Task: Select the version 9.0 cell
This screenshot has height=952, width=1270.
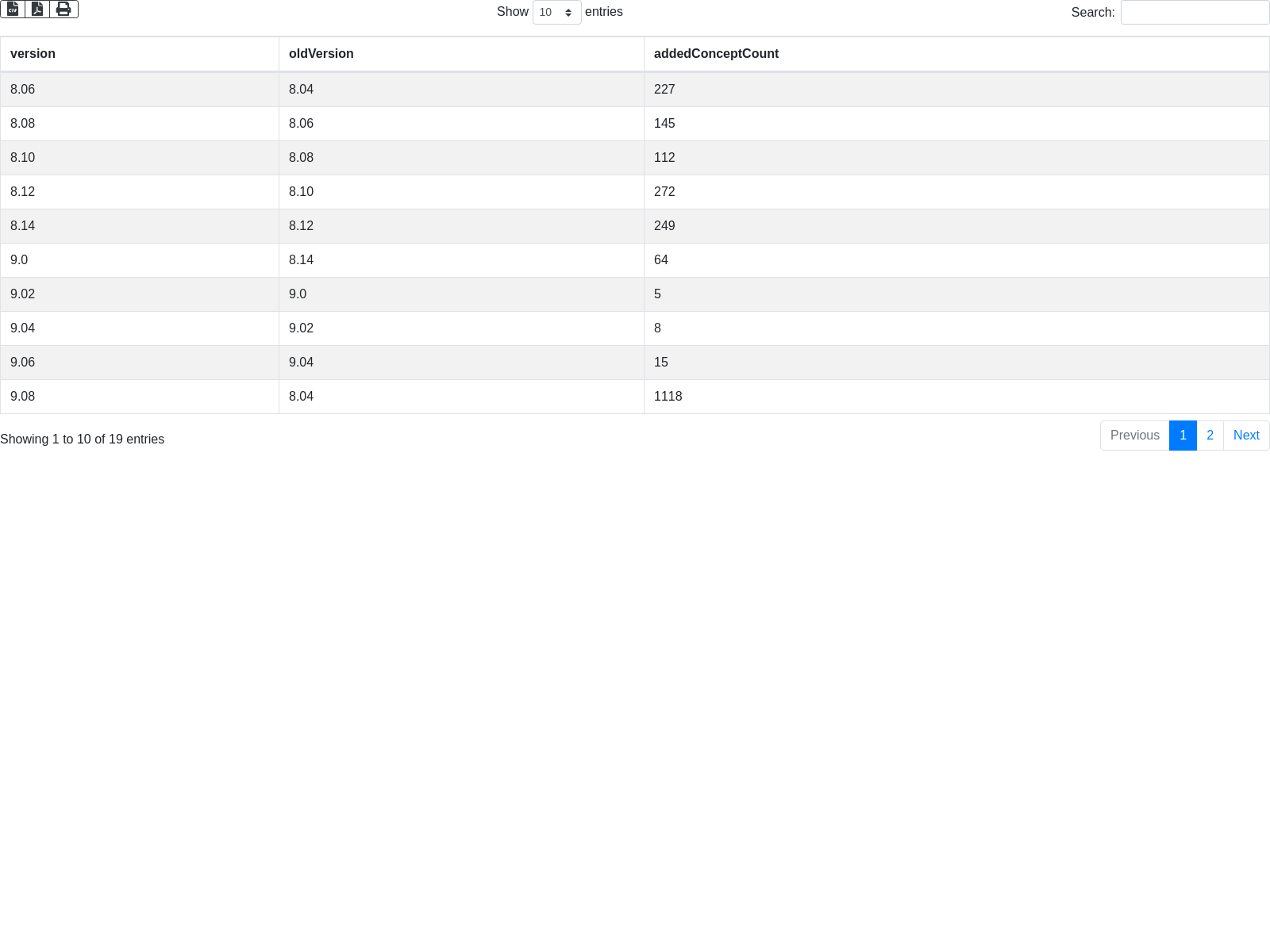Action: (x=19, y=260)
